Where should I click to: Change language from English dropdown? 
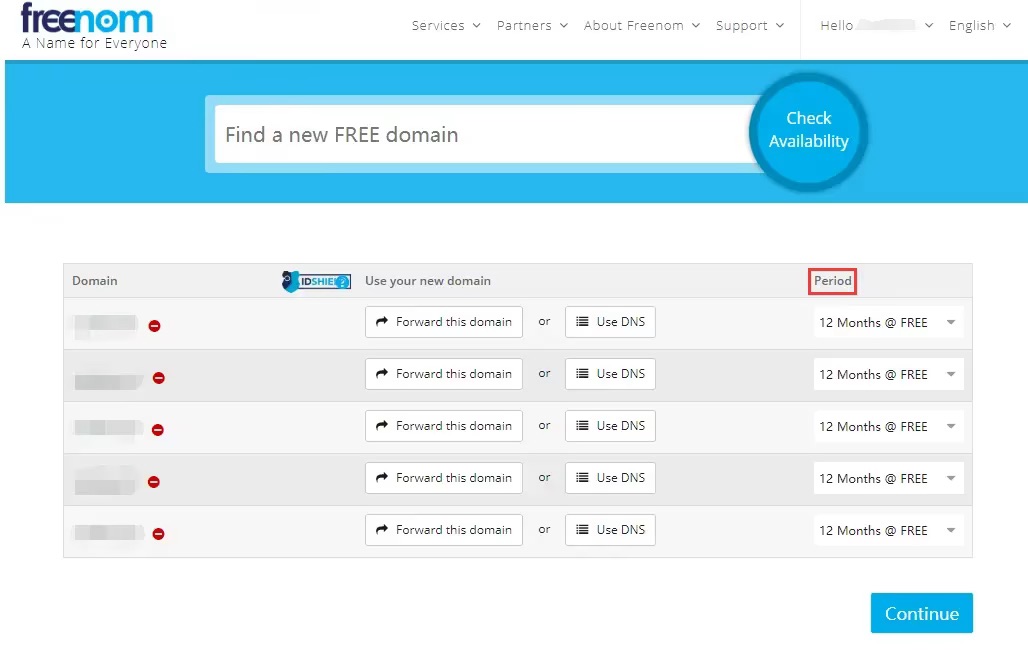pos(979,26)
